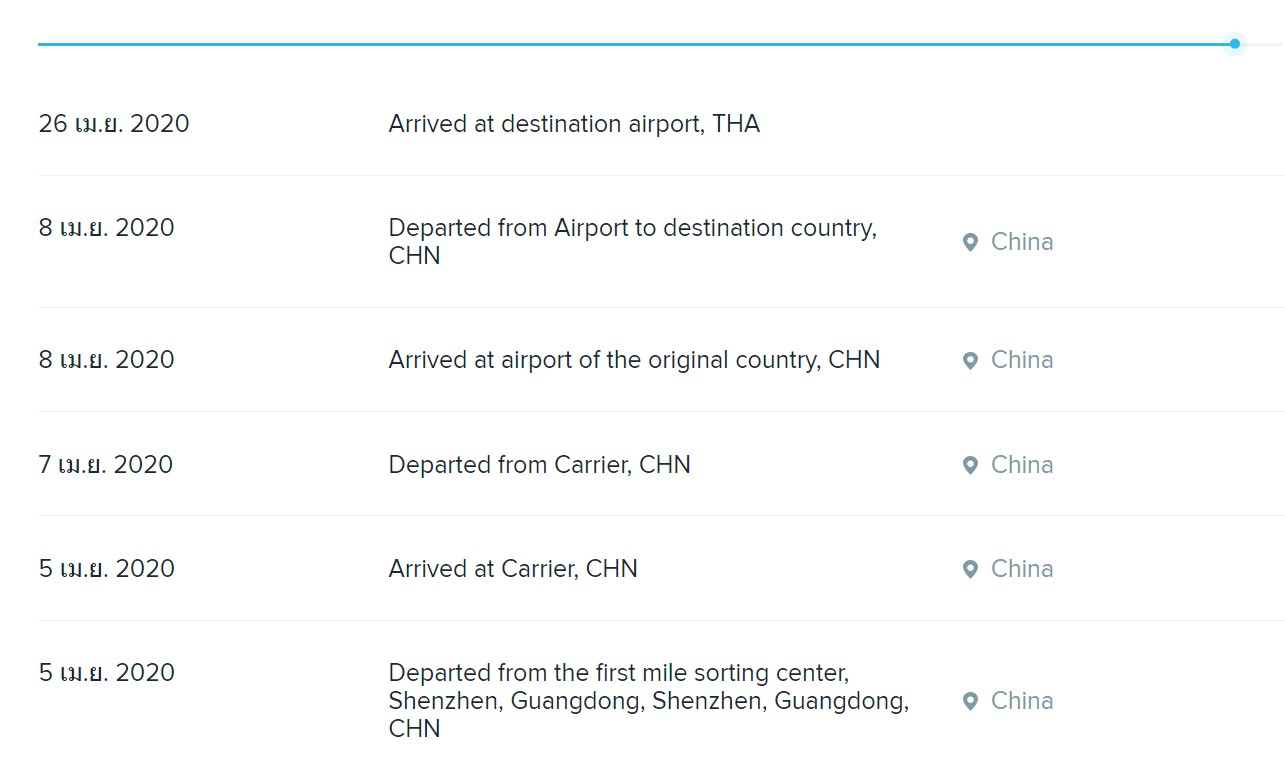Click location pin in "Arrived at Carrier" row
Image resolution: width=1285 pixels, height=771 pixels.
tap(969, 569)
